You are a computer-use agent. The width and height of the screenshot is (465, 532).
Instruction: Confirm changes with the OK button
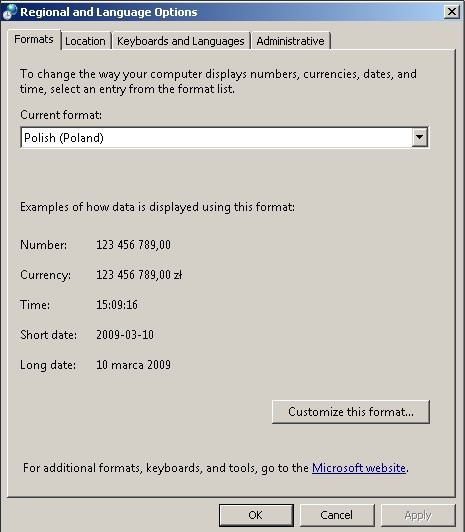click(256, 515)
